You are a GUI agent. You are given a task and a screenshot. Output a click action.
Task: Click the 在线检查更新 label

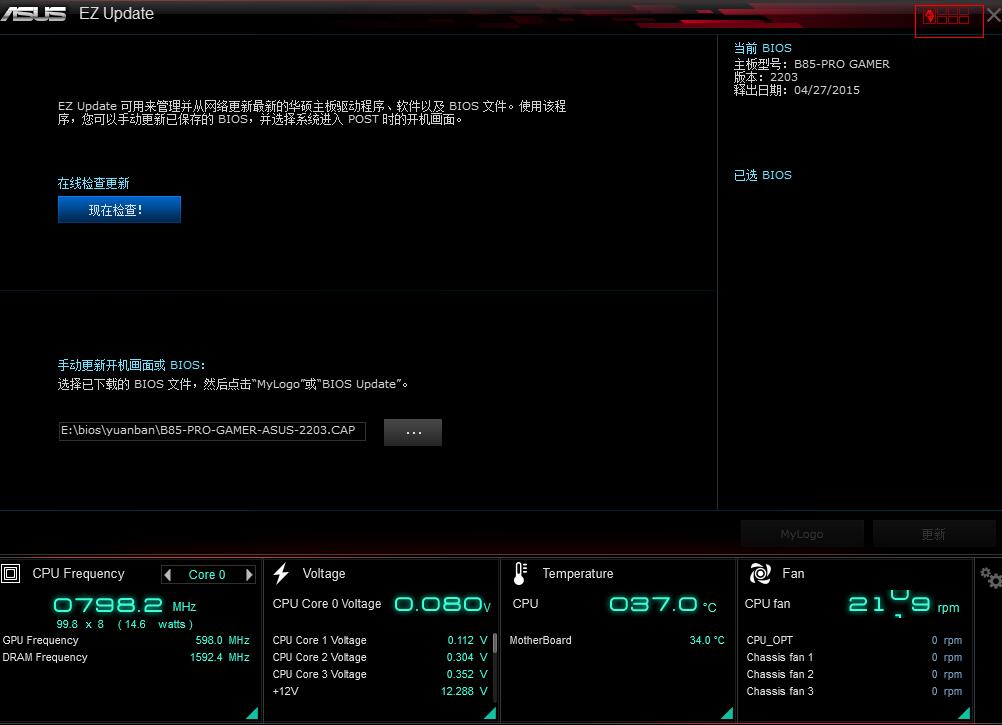(x=93, y=183)
